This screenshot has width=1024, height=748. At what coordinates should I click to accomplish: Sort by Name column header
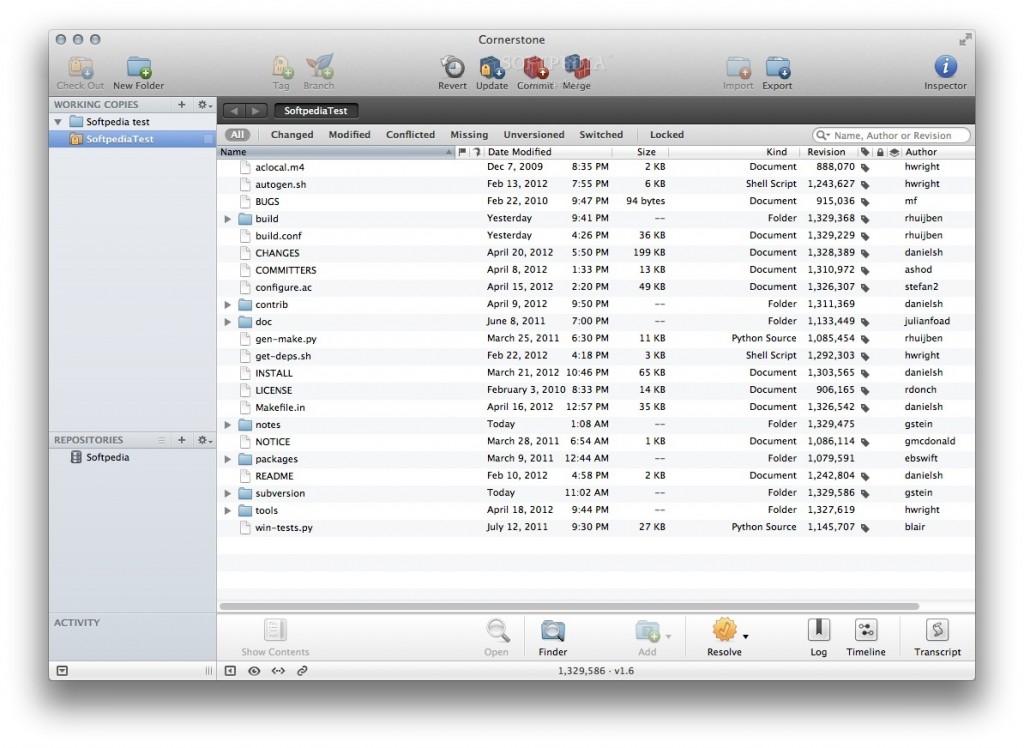336,152
